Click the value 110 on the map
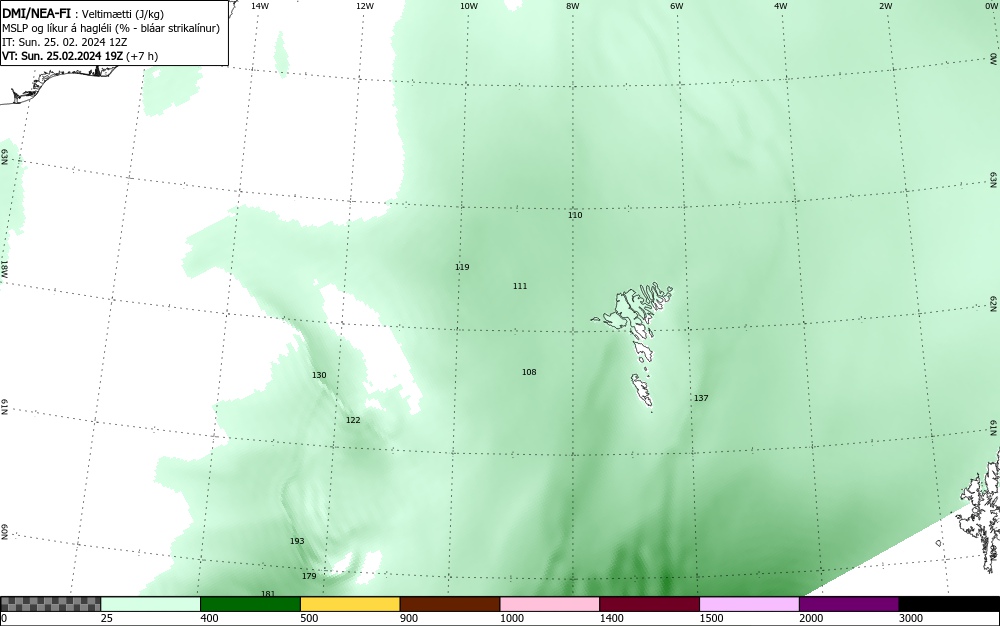1000x626 pixels. pos(575,215)
